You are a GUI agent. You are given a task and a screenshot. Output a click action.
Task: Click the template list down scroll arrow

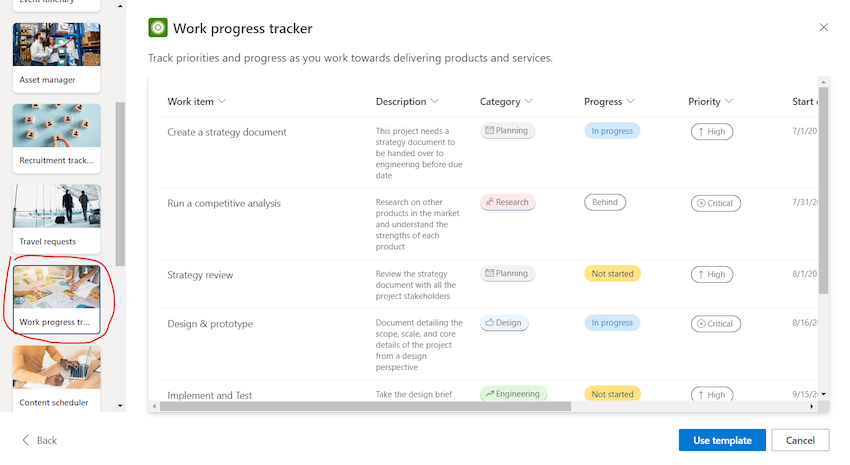coord(120,405)
